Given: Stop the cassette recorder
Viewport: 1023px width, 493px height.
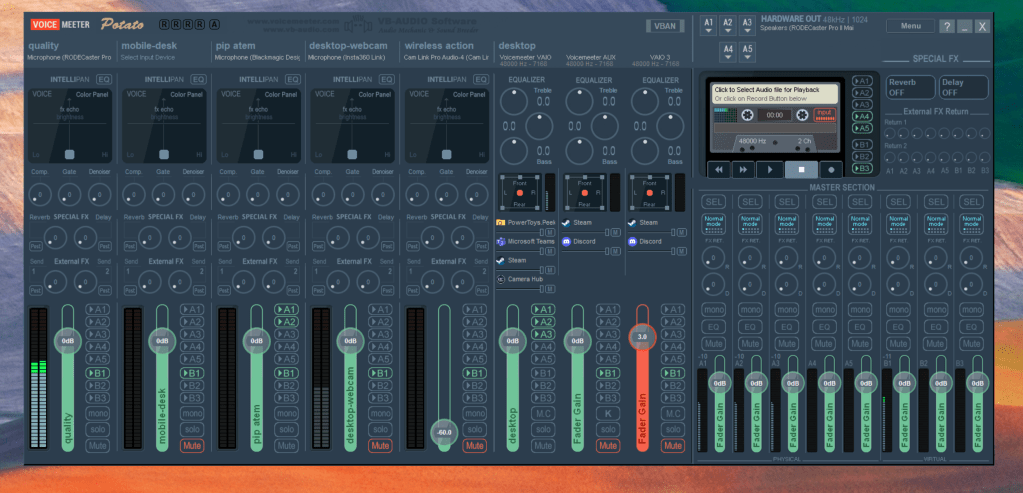Looking at the screenshot, I should tap(801, 170).
